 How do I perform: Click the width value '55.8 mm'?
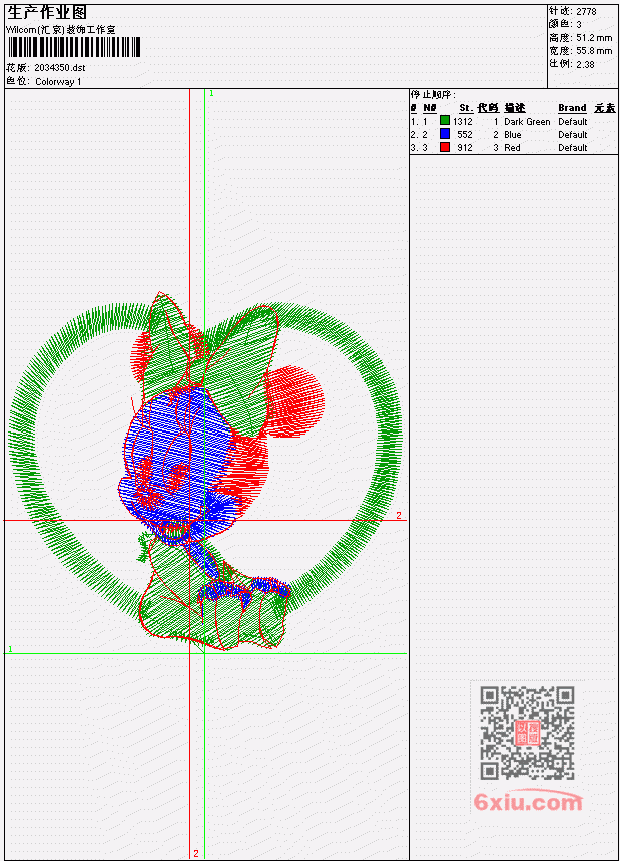(594, 51)
